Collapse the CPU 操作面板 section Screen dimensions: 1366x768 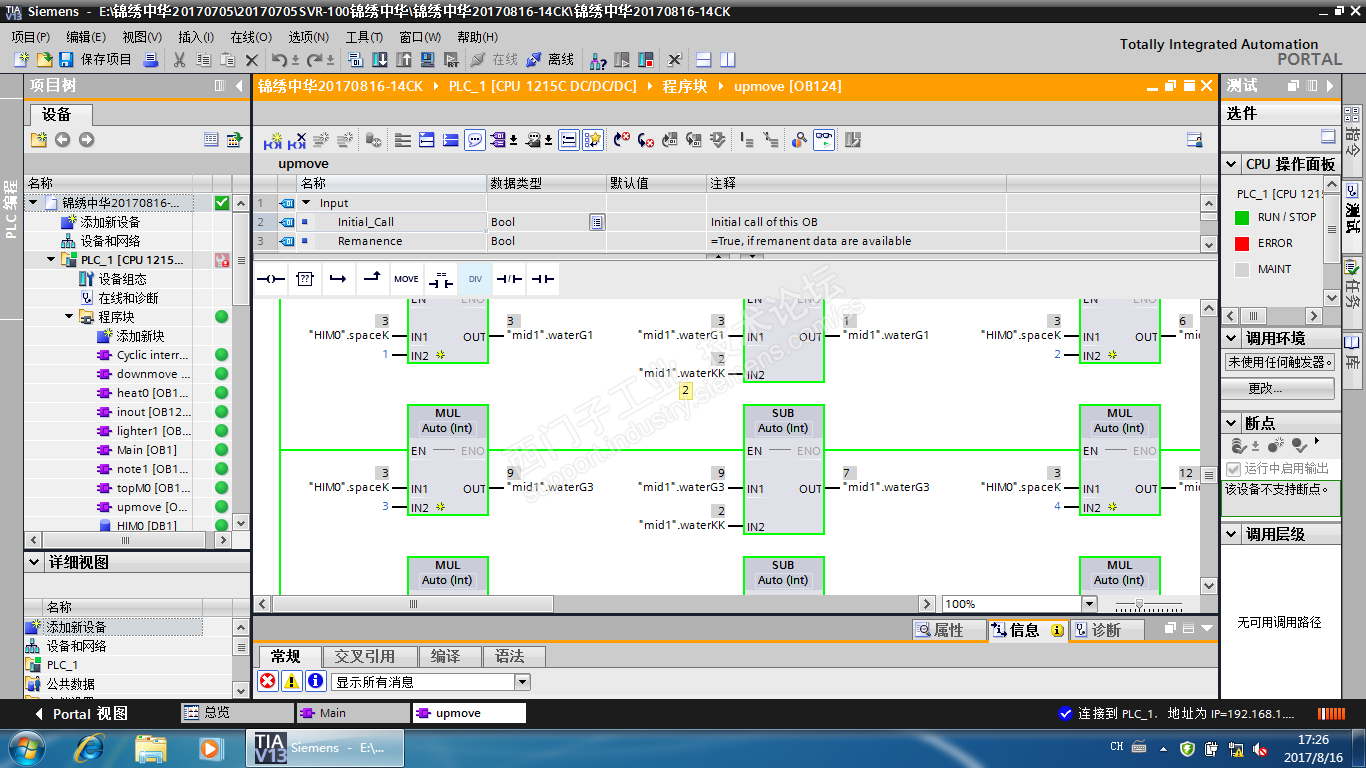[x=1232, y=164]
